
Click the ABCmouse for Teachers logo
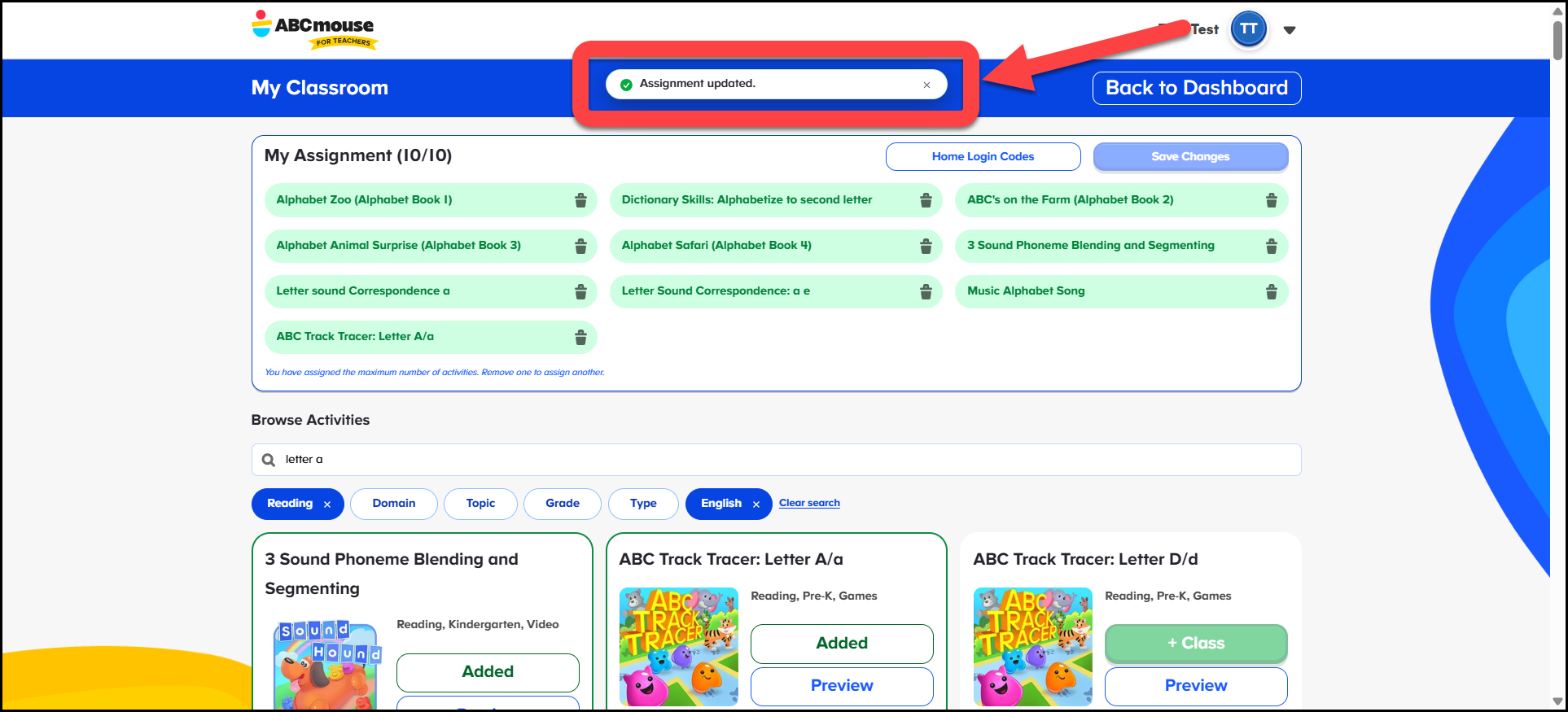314,30
